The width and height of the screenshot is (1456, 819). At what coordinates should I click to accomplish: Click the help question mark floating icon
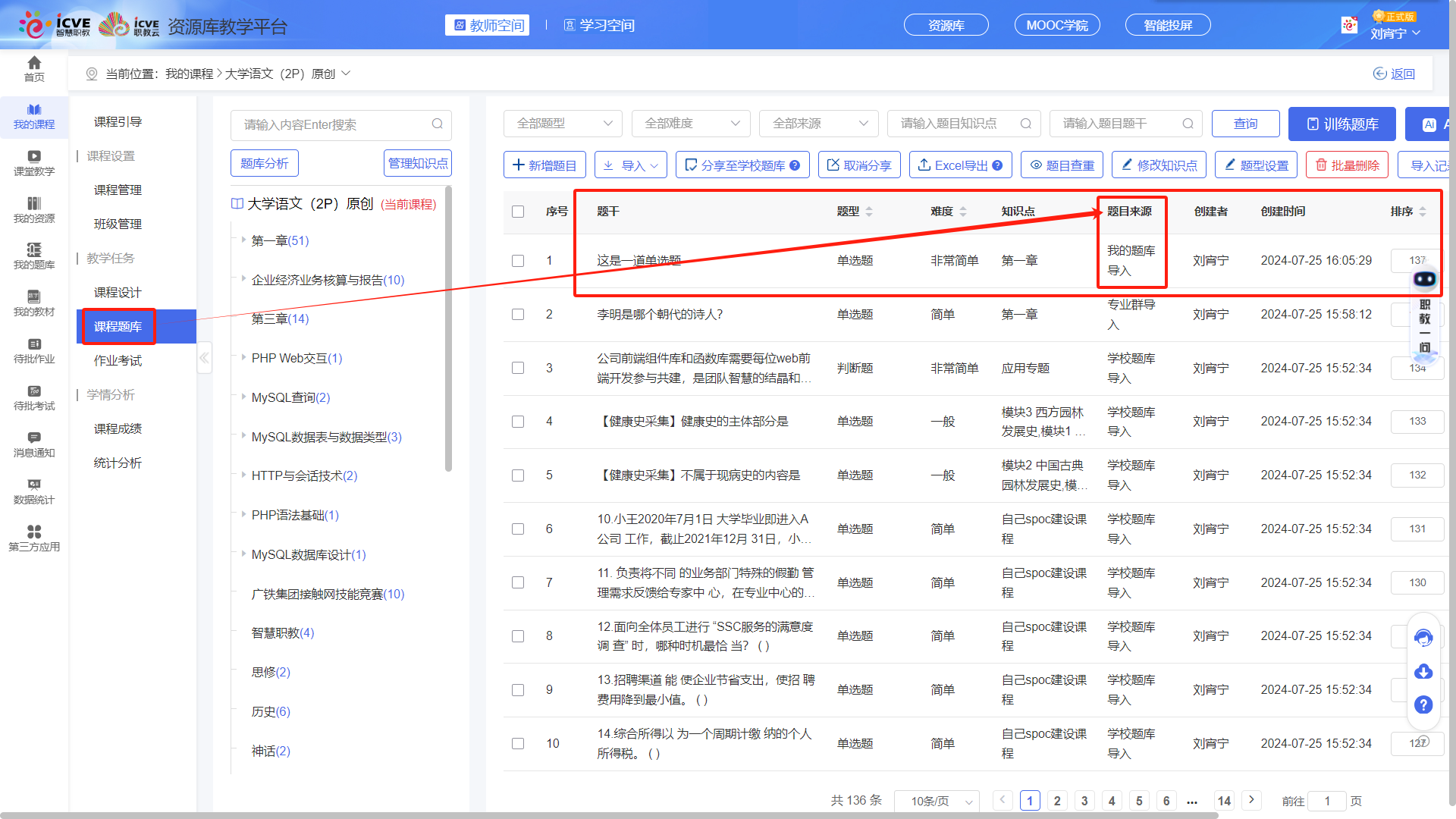click(1423, 704)
